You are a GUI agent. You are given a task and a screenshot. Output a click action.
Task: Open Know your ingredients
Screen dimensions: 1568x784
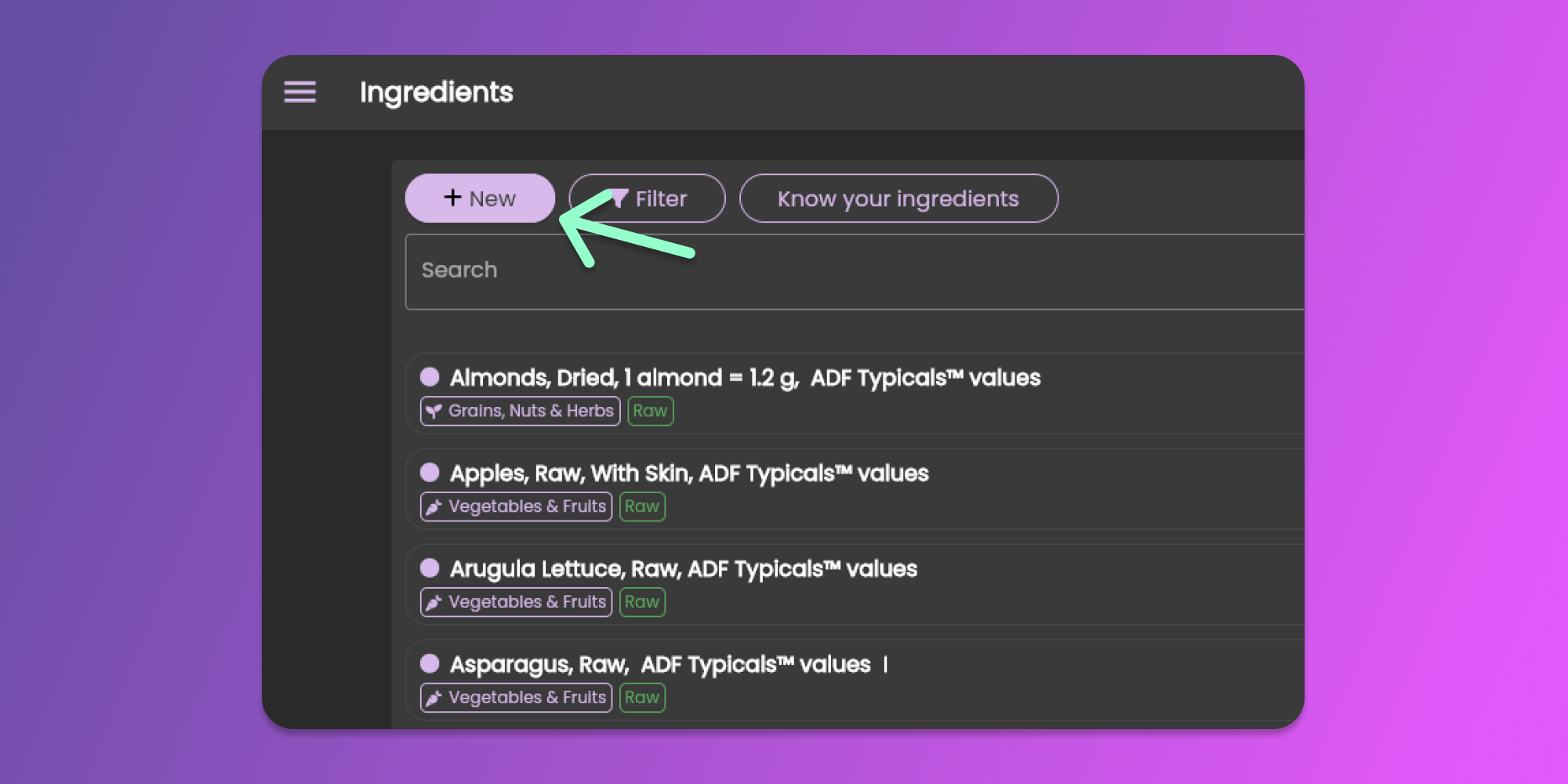898,198
